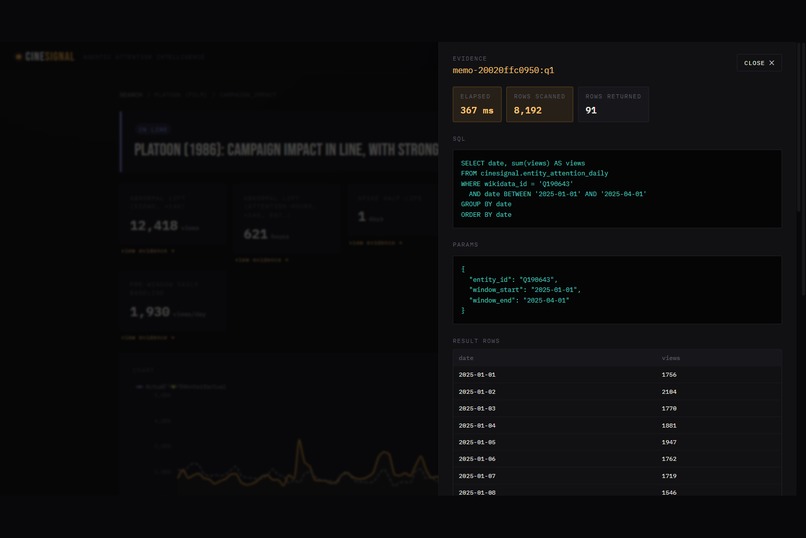
Task: Click the evidence panel scrollbar
Action: 800,128
